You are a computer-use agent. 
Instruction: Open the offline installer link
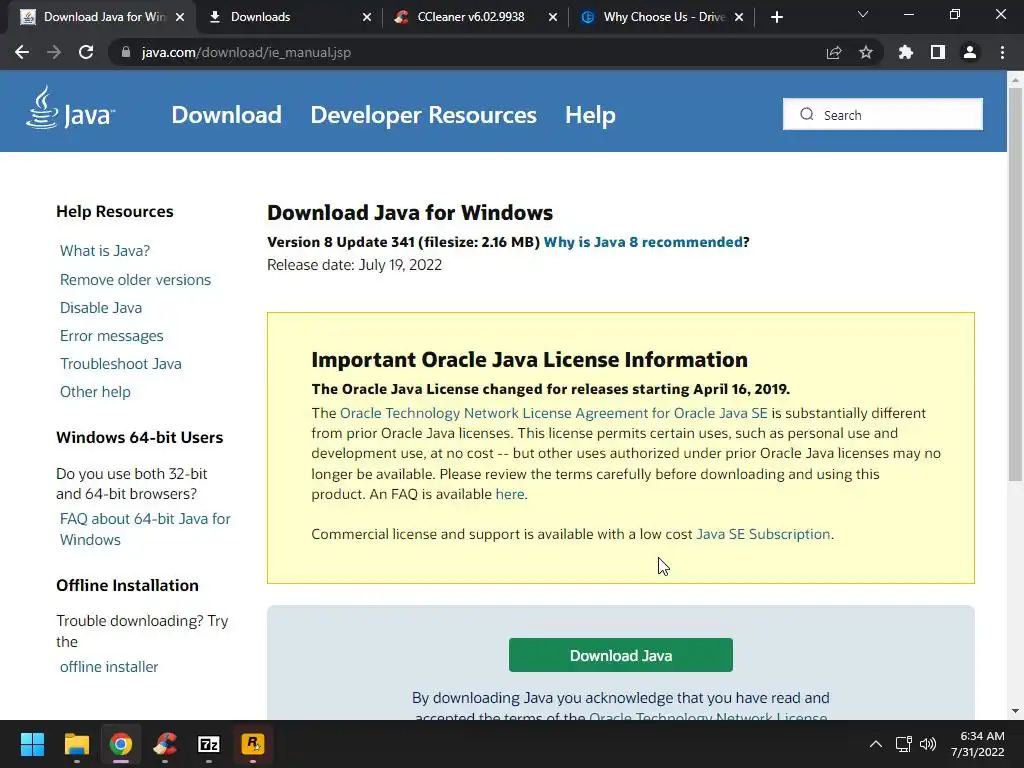(109, 667)
